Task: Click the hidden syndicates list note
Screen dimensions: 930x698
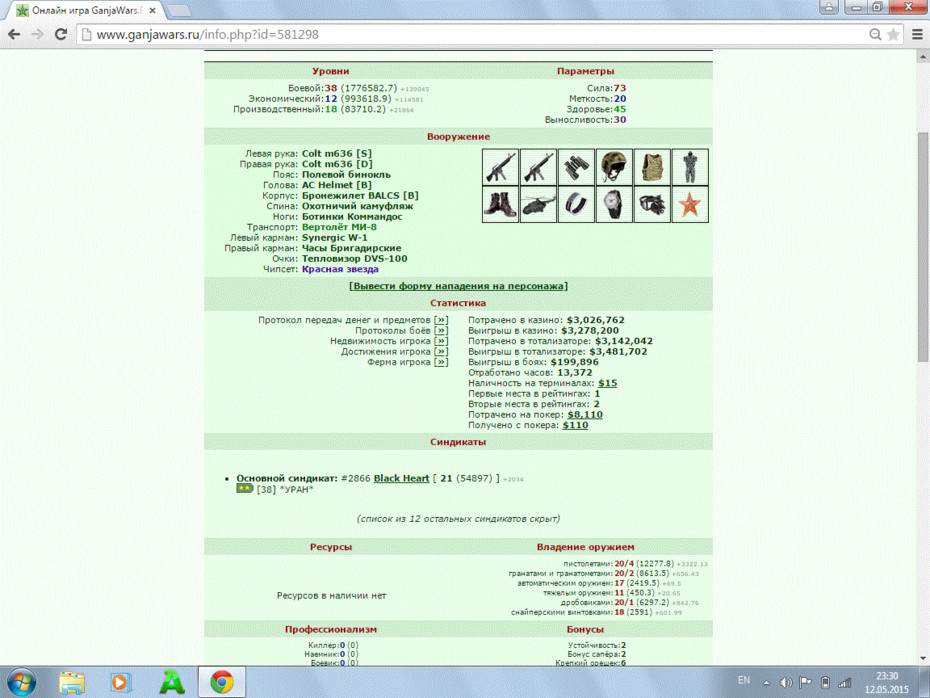Action: [x=458, y=518]
